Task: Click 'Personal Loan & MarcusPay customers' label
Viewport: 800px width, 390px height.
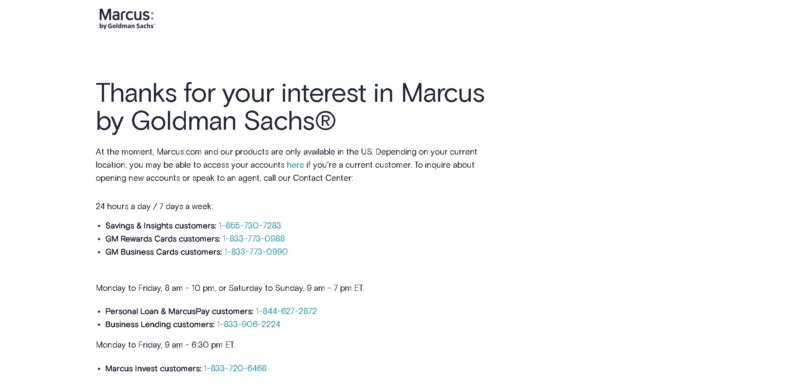Action: pyautogui.click(x=179, y=311)
